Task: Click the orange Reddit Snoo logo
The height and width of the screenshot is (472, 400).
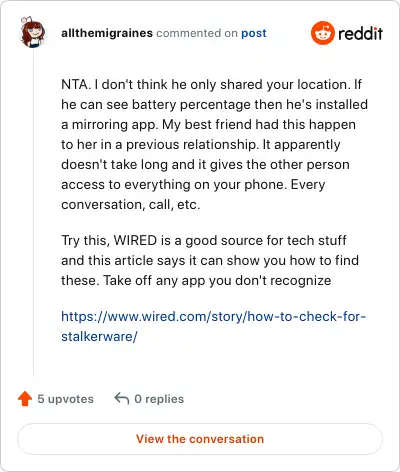Action: (322, 33)
